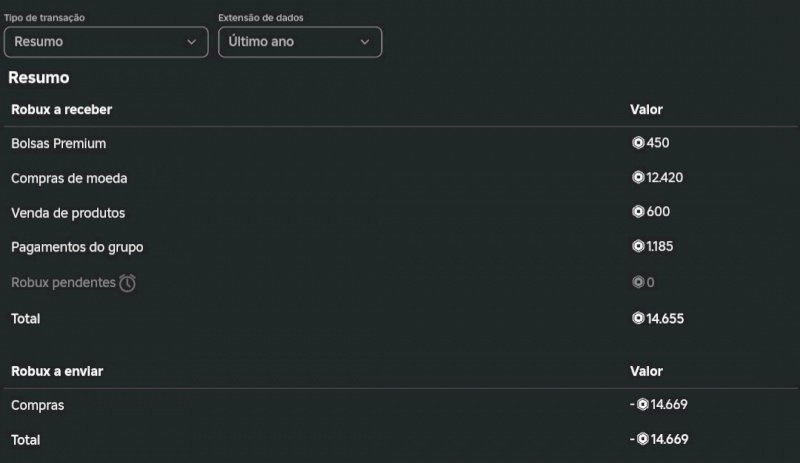Click the Robux icon beside the sending total
Viewport: 800px width, 463px height.
(x=642, y=439)
